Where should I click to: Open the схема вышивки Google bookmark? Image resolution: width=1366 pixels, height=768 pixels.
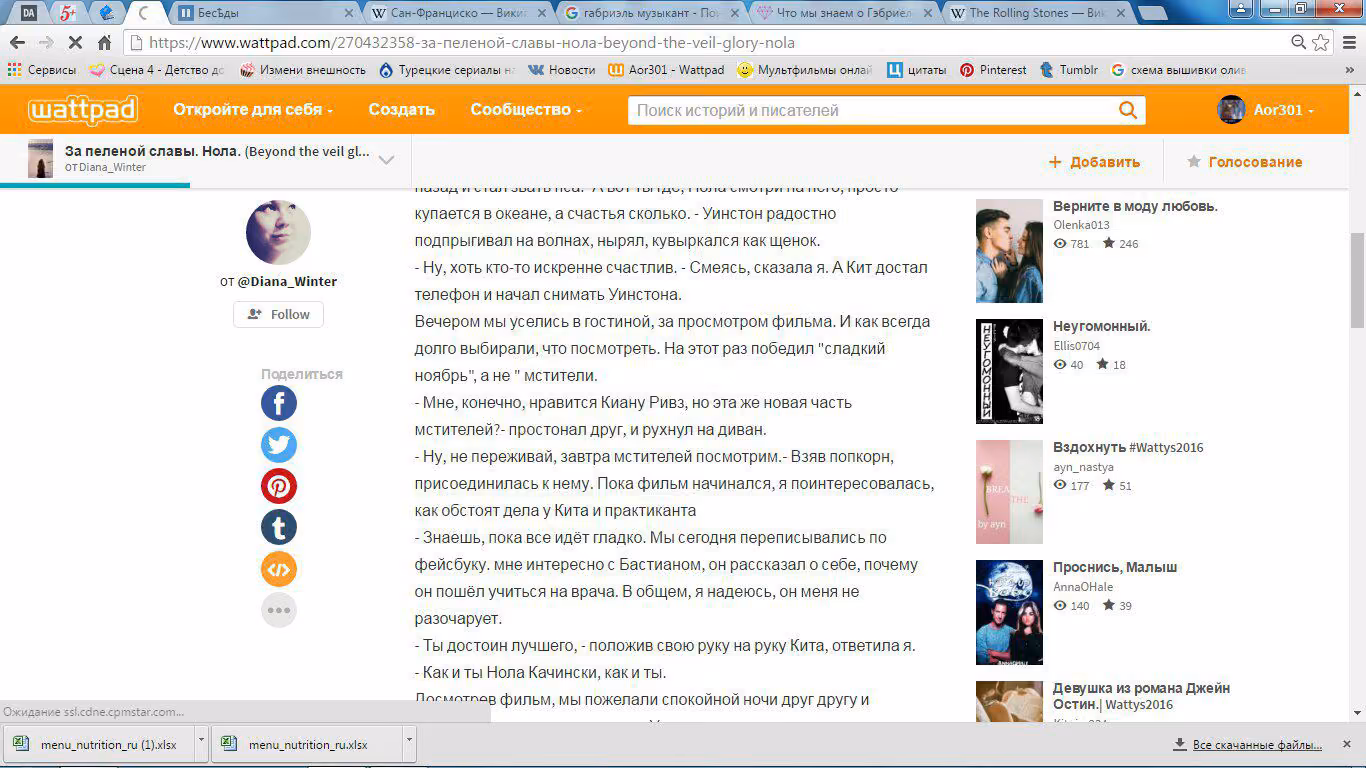pos(1177,70)
